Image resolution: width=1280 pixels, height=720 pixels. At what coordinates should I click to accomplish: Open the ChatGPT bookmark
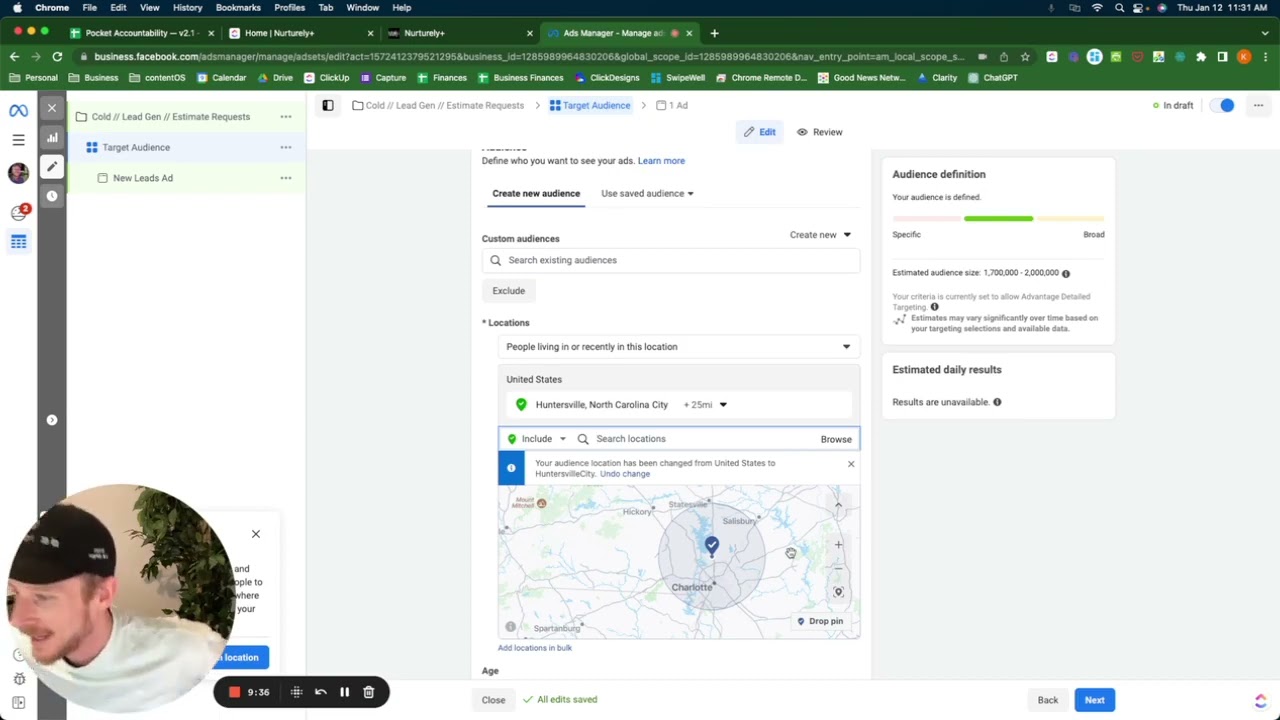click(x=993, y=77)
